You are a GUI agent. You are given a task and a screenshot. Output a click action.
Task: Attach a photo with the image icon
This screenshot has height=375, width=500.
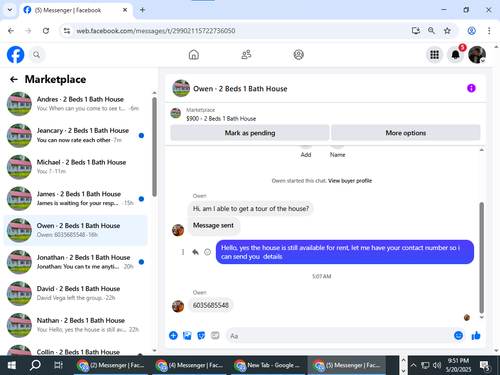[x=187, y=335]
